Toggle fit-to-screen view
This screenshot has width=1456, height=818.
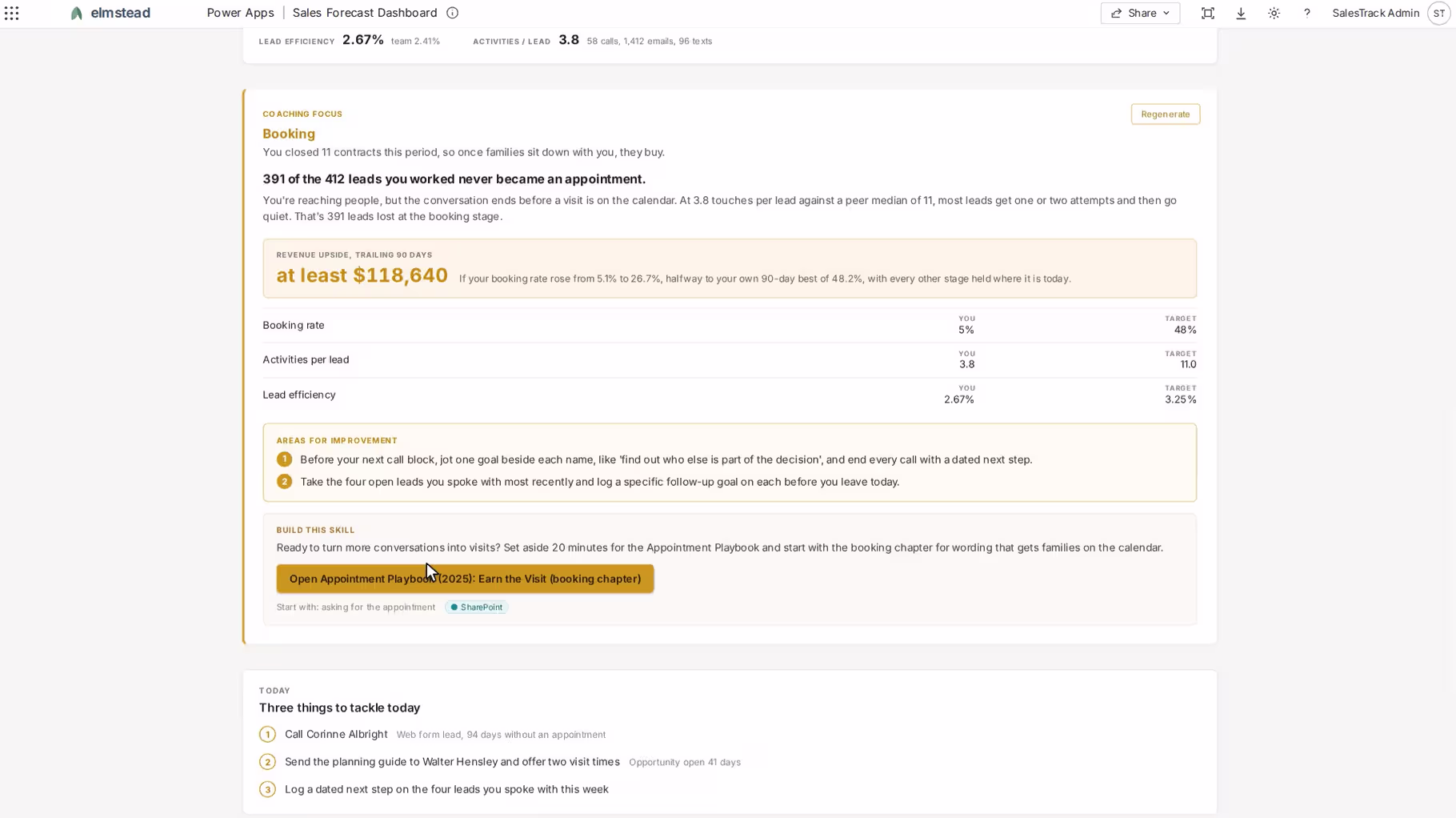[x=1207, y=13]
